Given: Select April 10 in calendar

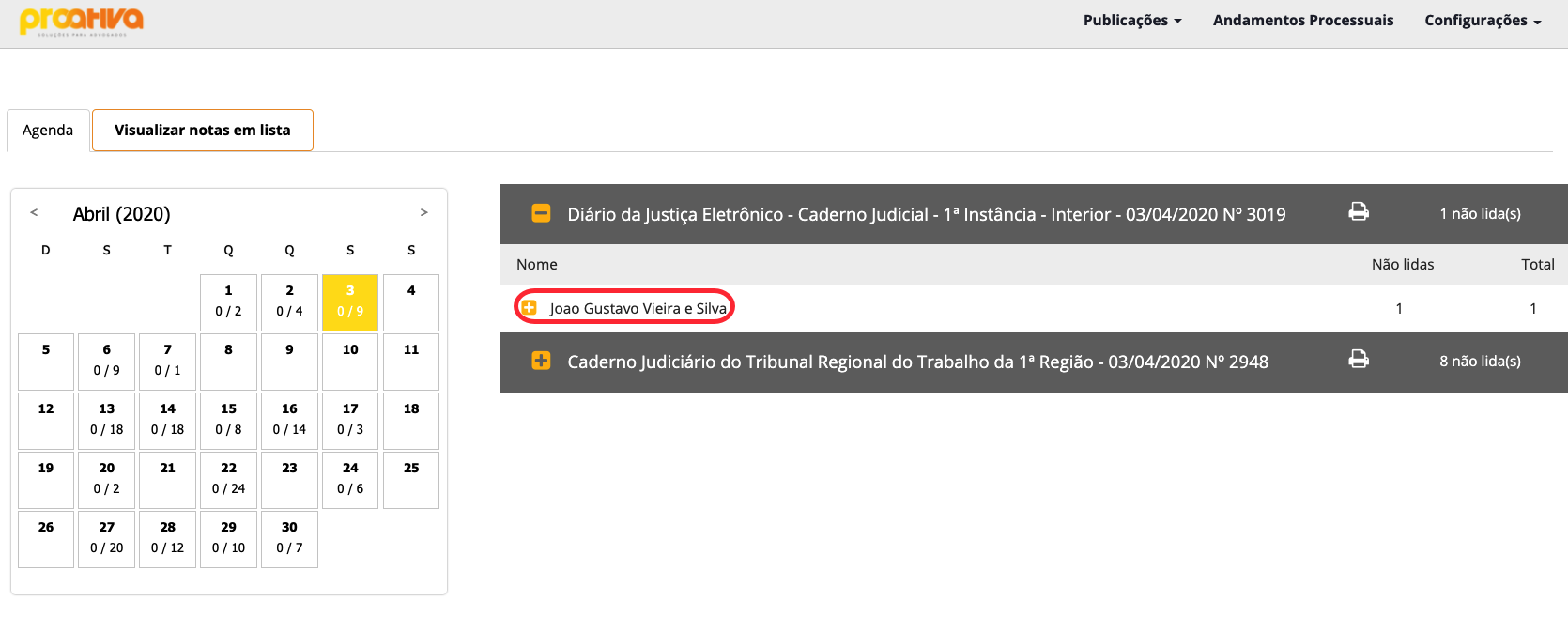Looking at the screenshot, I should [350, 362].
